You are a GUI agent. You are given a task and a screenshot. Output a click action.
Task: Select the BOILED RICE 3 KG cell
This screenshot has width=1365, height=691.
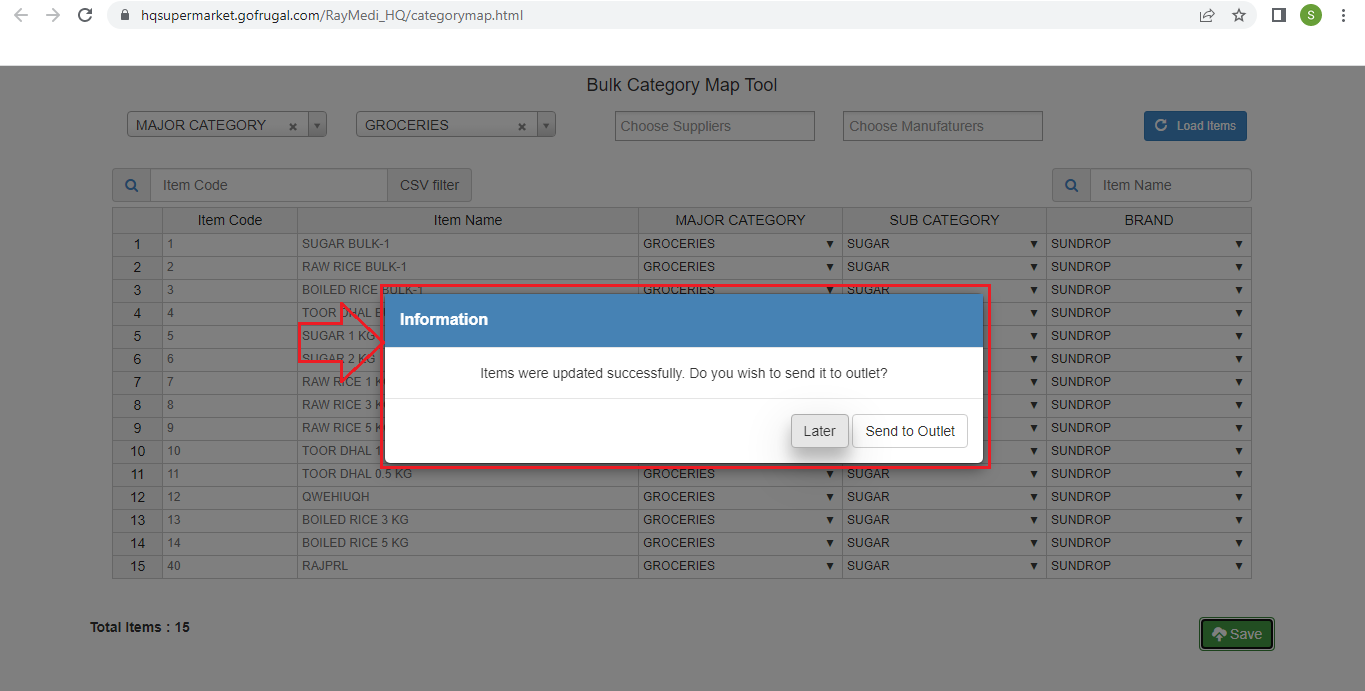pos(468,520)
